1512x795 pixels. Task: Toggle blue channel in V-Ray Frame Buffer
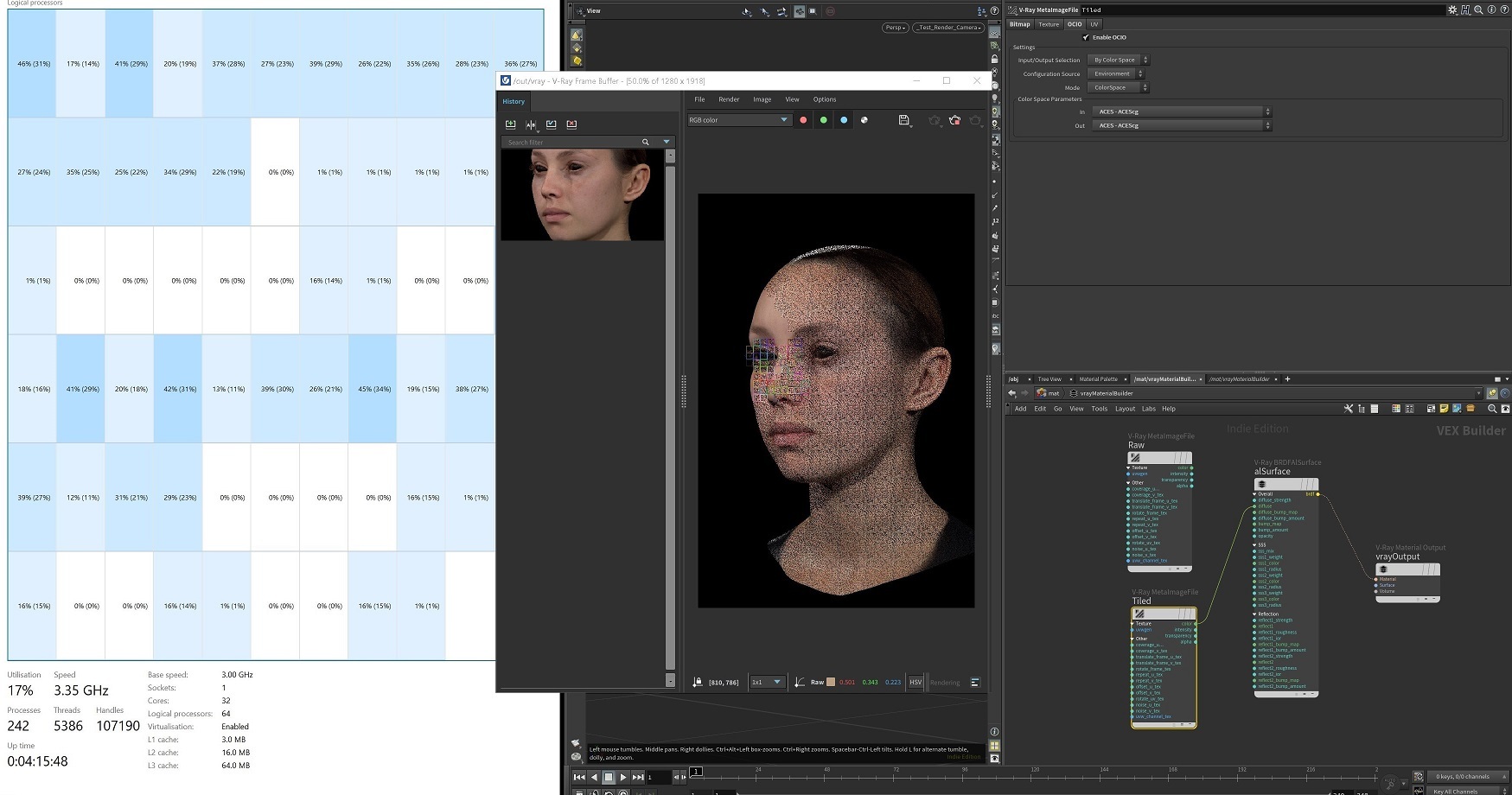coord(844,120)
